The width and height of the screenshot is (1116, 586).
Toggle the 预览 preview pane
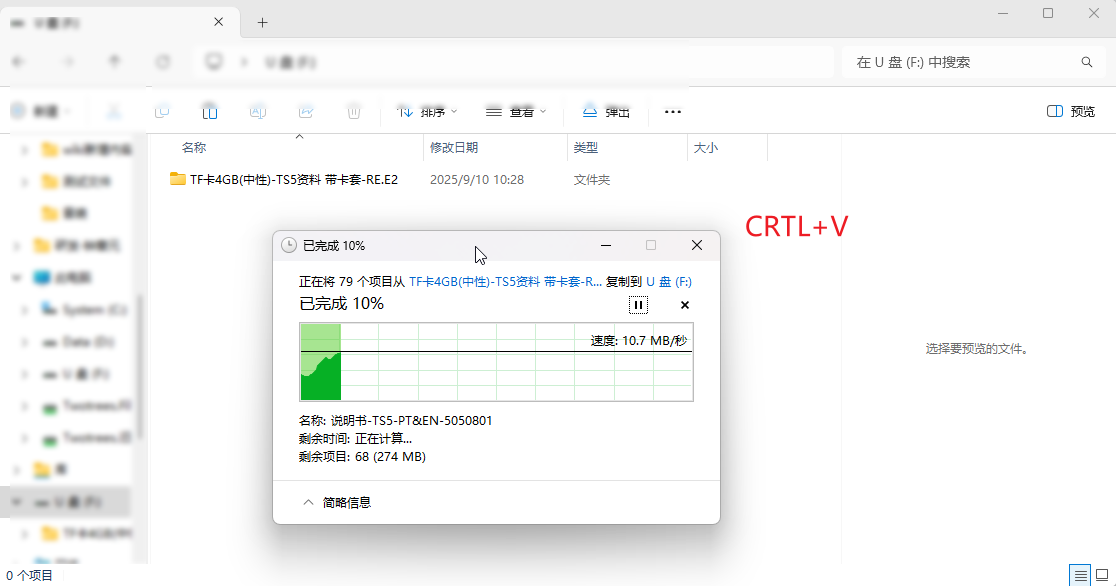coord(1071,112)
